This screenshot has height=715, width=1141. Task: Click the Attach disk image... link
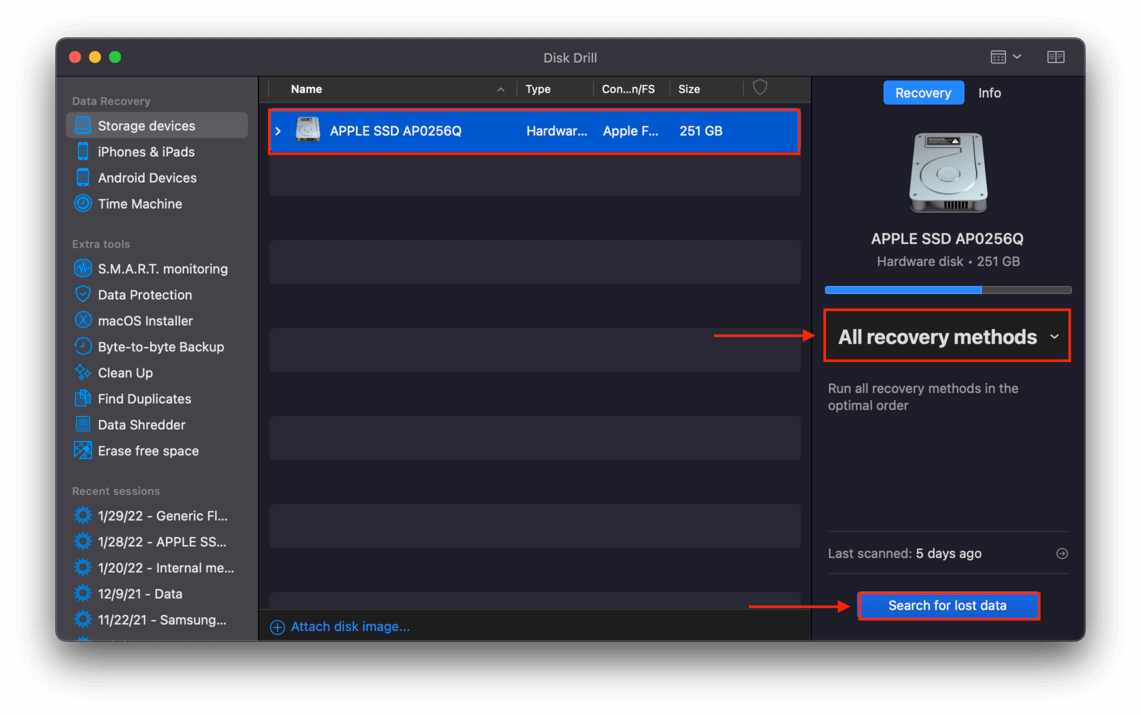pos(350,627)
